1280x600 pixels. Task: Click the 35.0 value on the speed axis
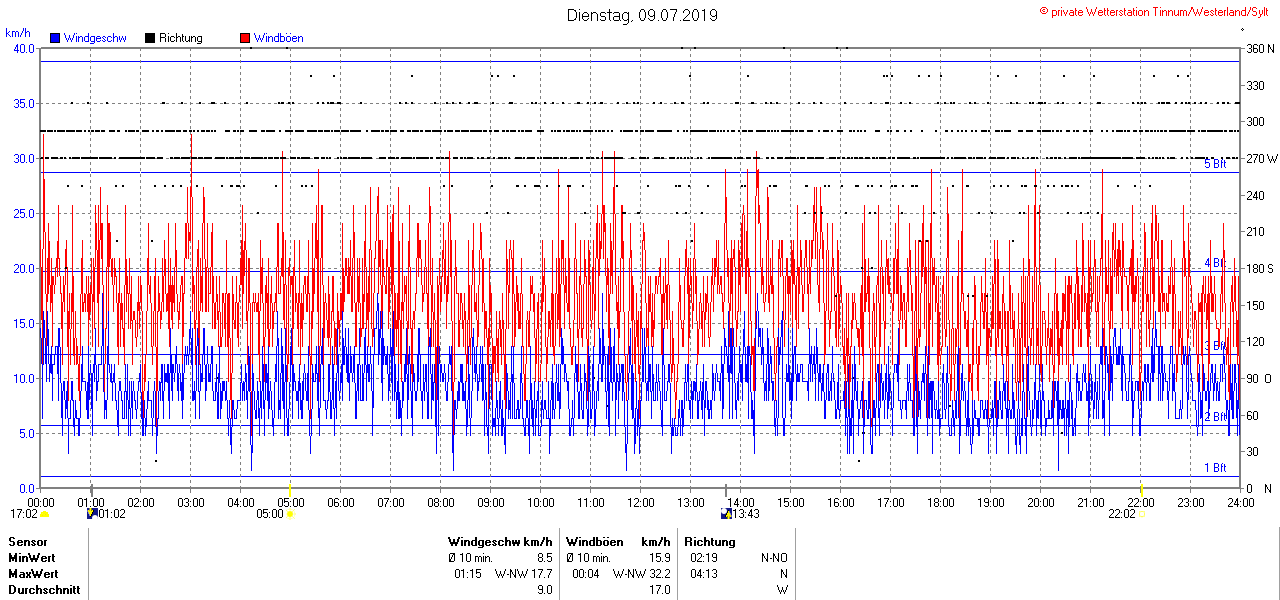pyautogui.click(x=22, y=104)
